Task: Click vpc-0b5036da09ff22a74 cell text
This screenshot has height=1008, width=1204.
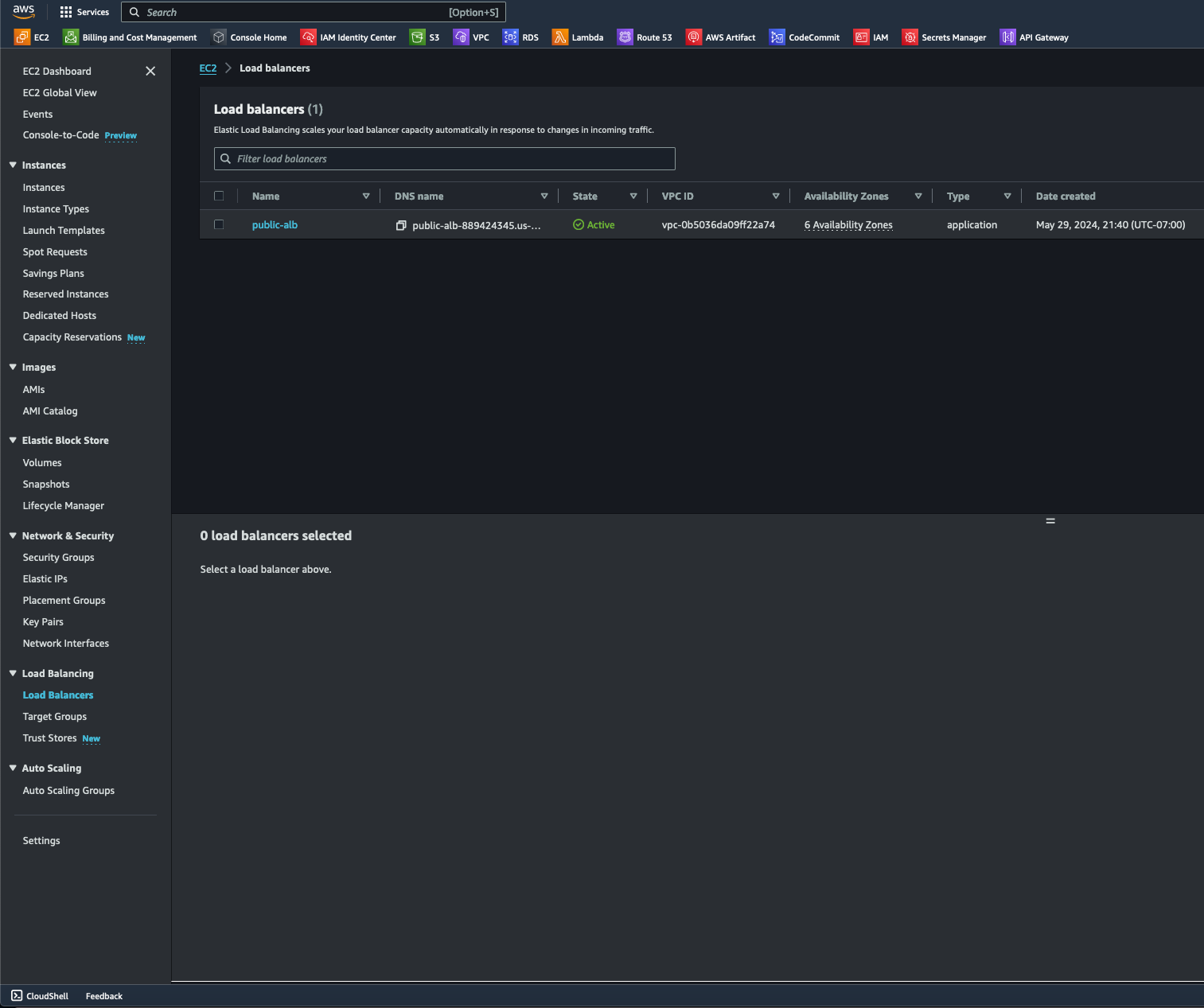Action: point(719,225)
